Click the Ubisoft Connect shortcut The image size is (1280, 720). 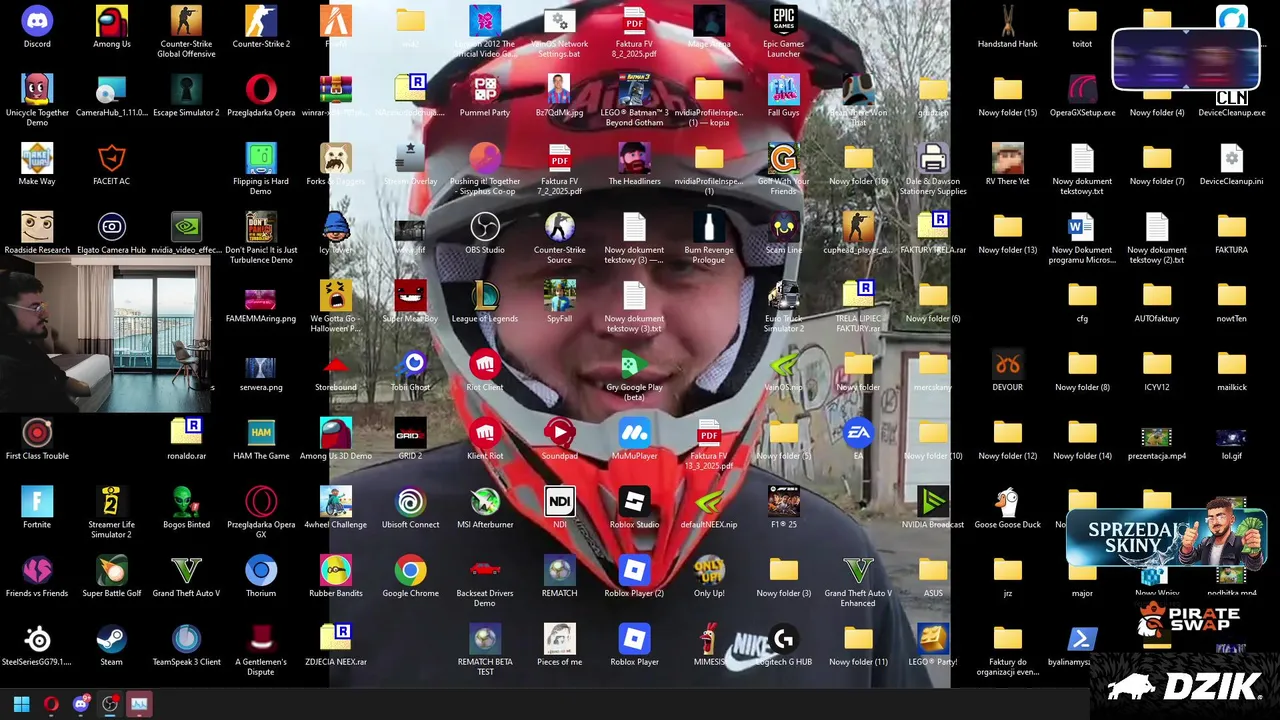410,507
